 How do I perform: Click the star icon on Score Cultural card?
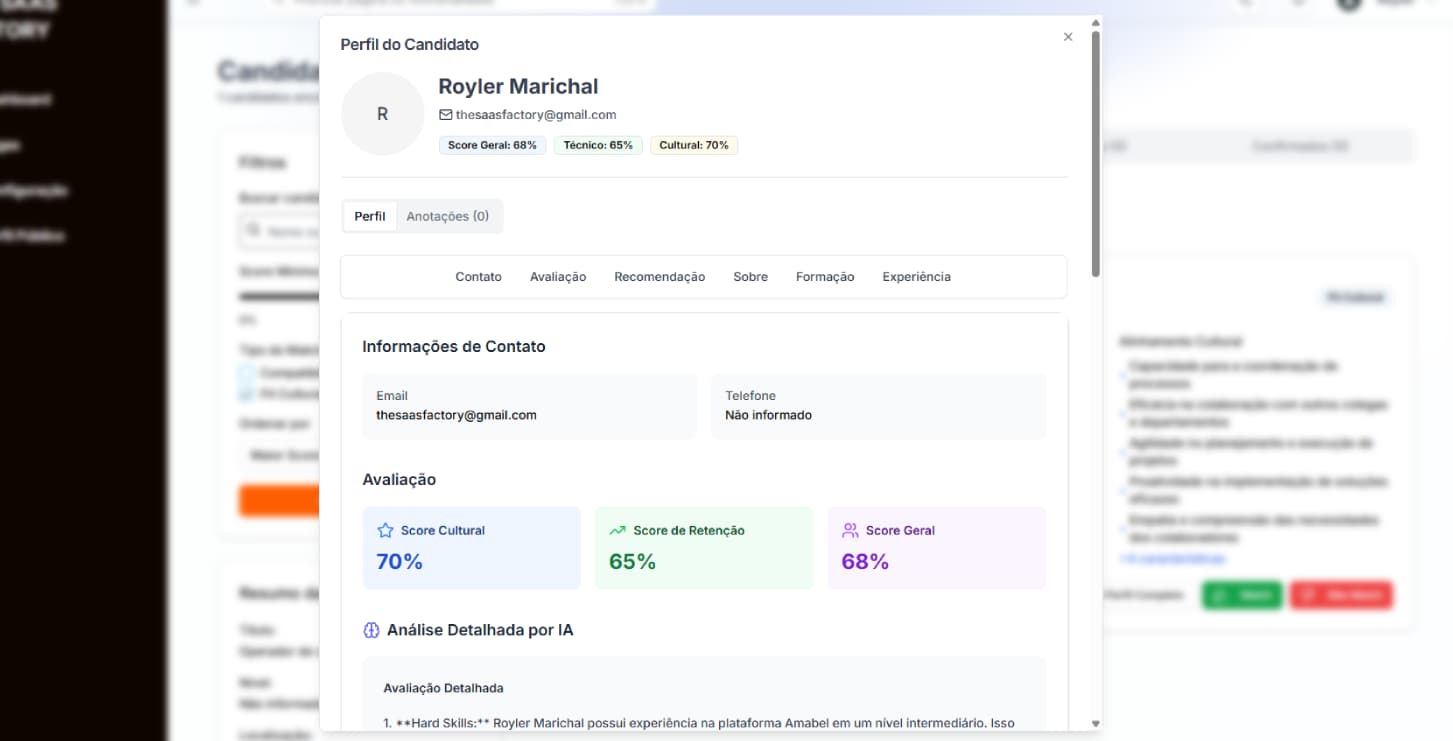385,531
